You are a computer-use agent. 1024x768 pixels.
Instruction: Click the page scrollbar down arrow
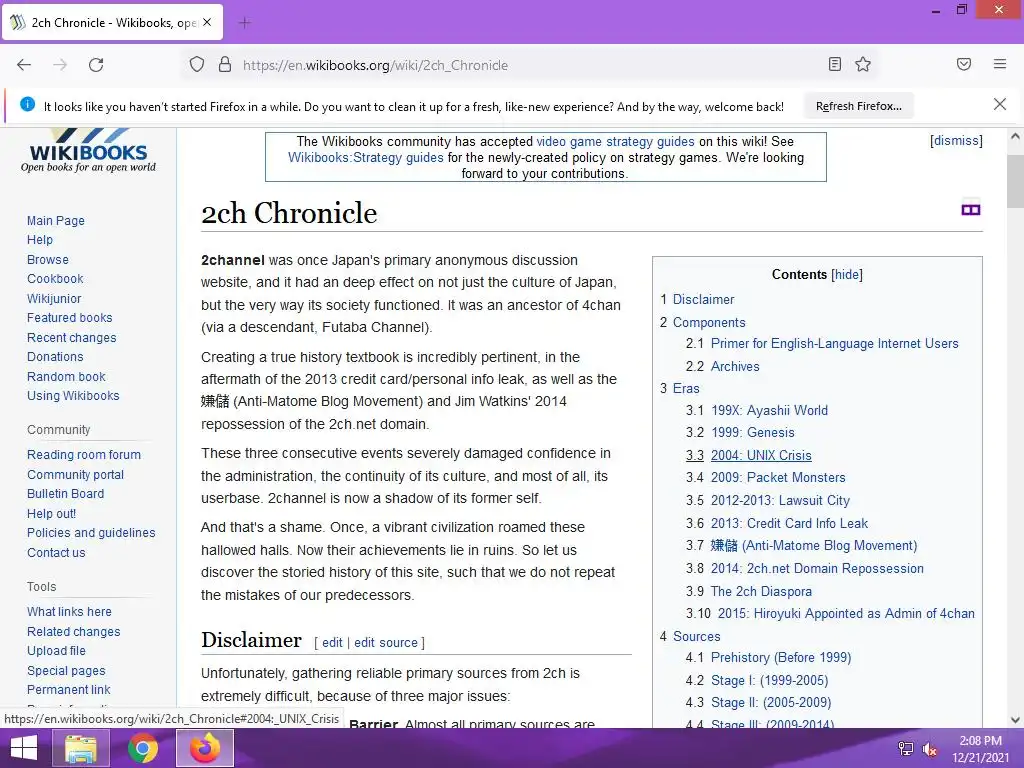1015,720
